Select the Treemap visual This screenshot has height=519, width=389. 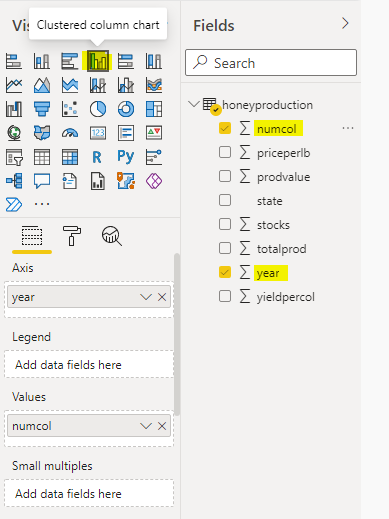pos(154,109)
